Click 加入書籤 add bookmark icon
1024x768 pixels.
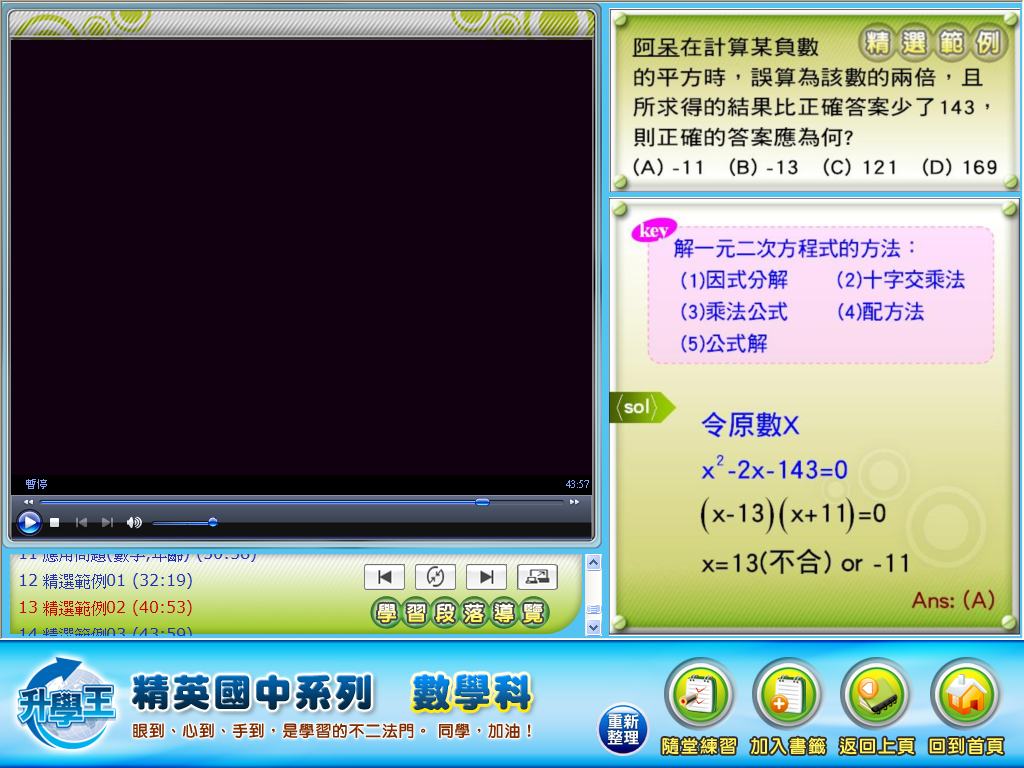pyautogui.click(x=787, y=695)
